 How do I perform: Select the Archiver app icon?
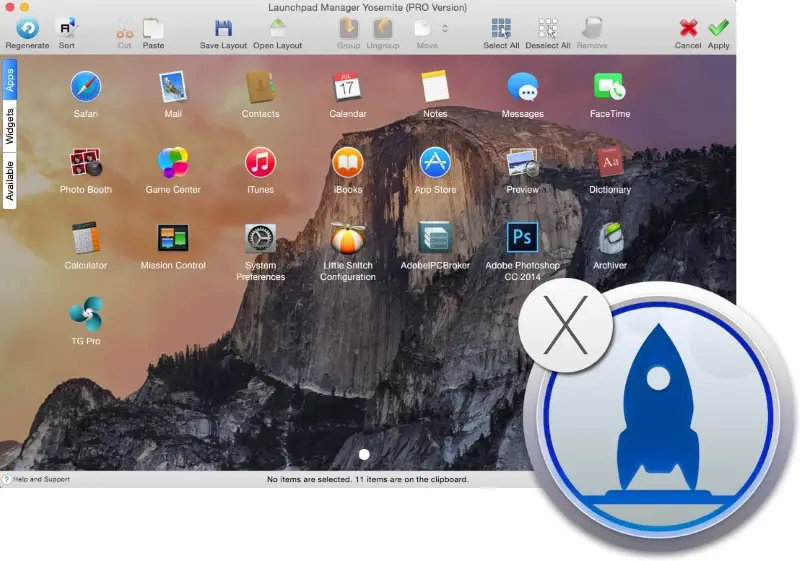(x=610, y=238)
